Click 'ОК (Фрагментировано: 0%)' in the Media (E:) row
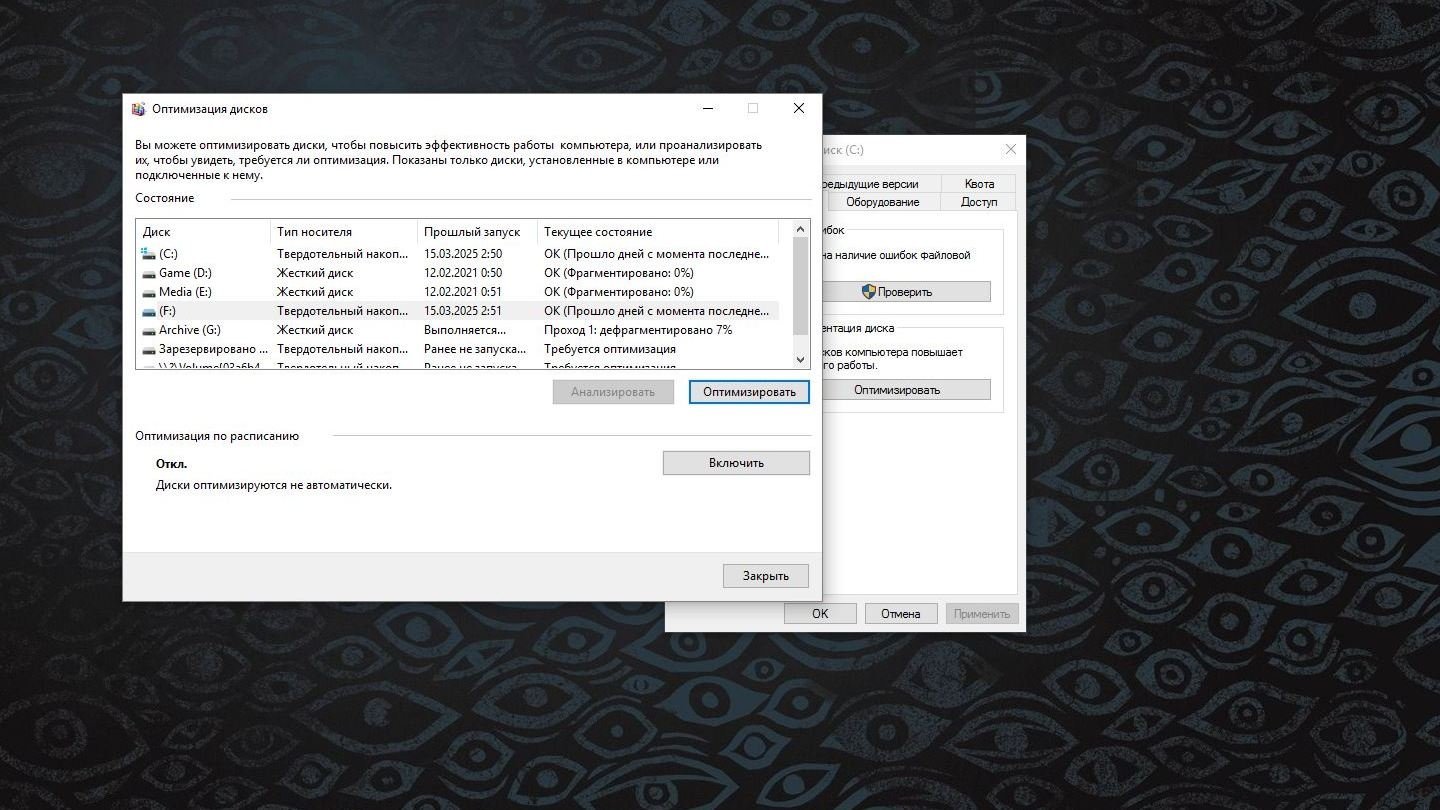This screenshot has height=810, width=1440. click(619, 292)
